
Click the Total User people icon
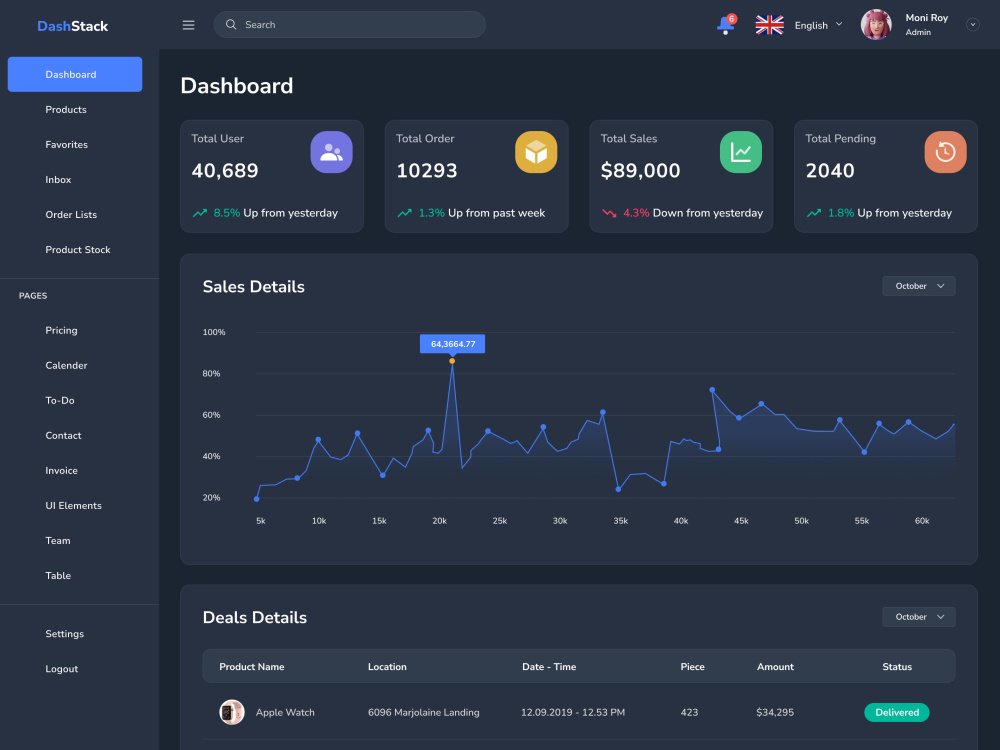click(331, 152)
